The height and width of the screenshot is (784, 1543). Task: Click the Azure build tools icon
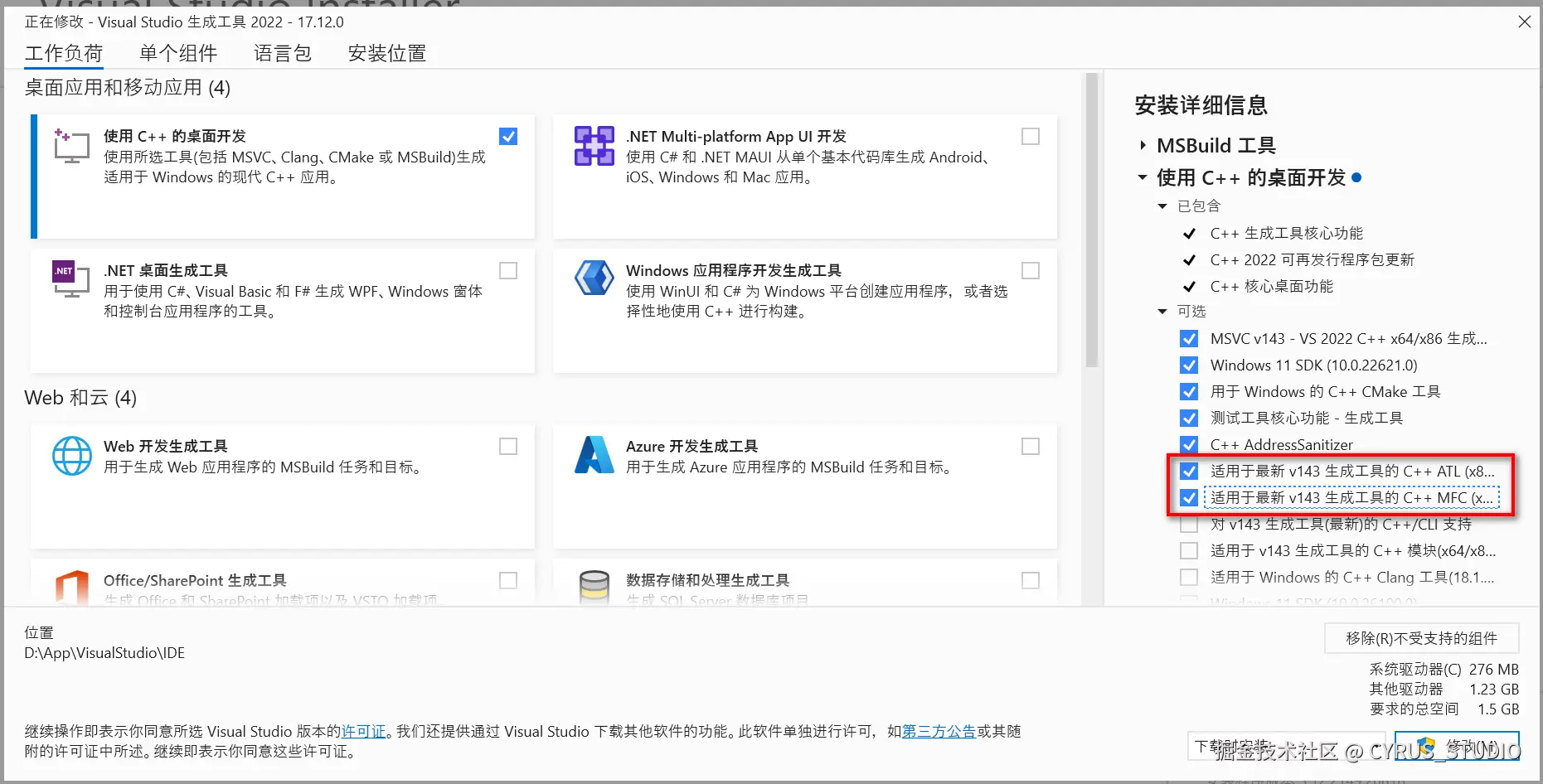coord(594,455)
